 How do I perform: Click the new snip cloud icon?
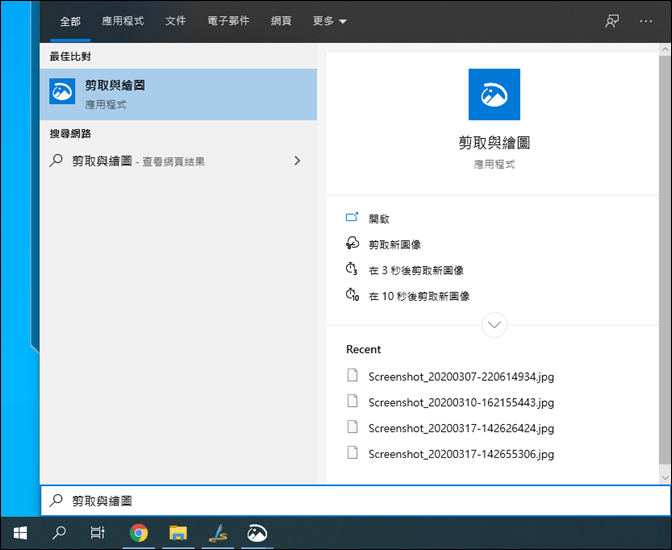click(352, 243)
